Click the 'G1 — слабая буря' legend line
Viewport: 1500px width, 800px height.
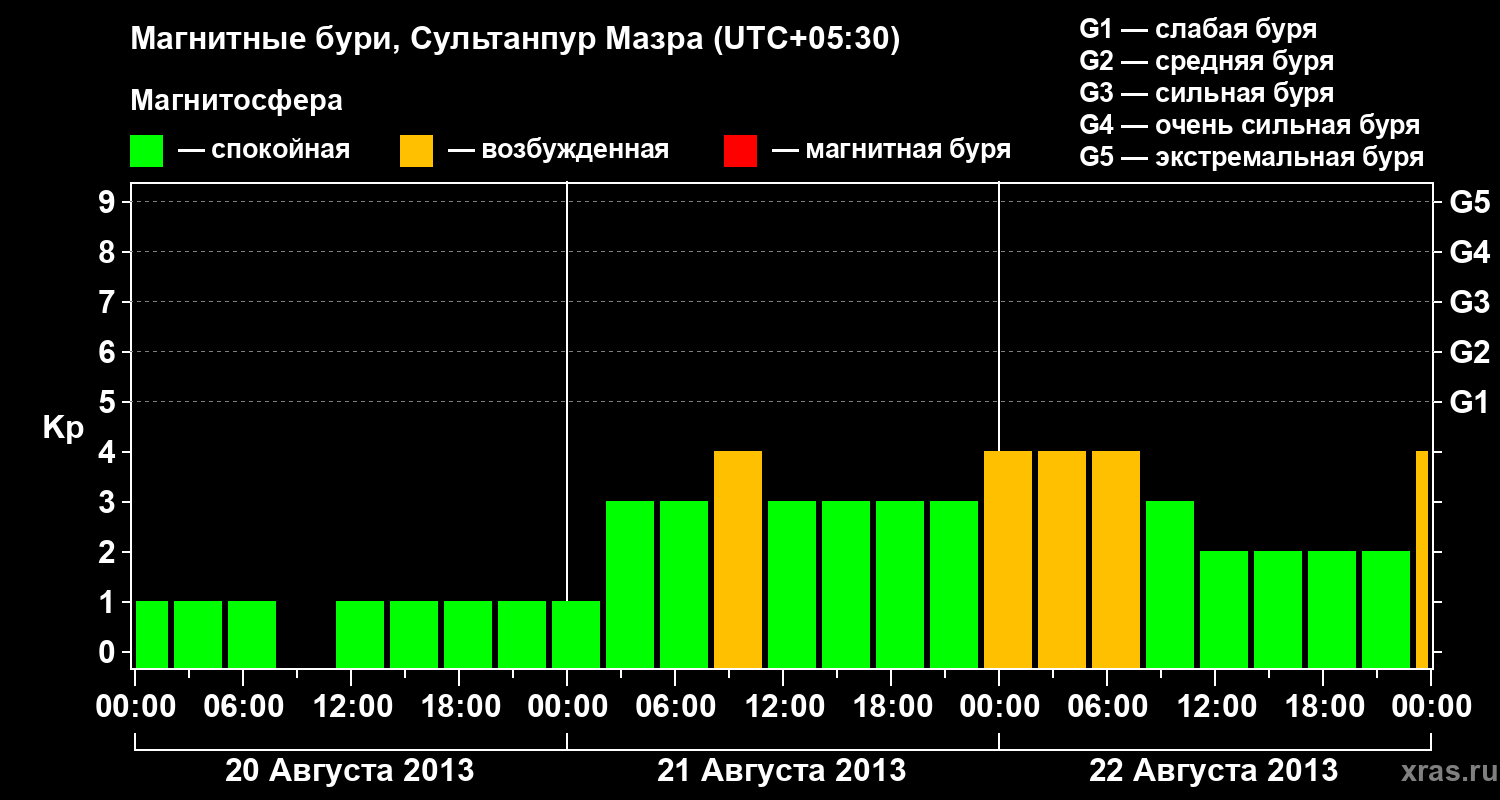pyautogui.click(x=1198, y=28)
